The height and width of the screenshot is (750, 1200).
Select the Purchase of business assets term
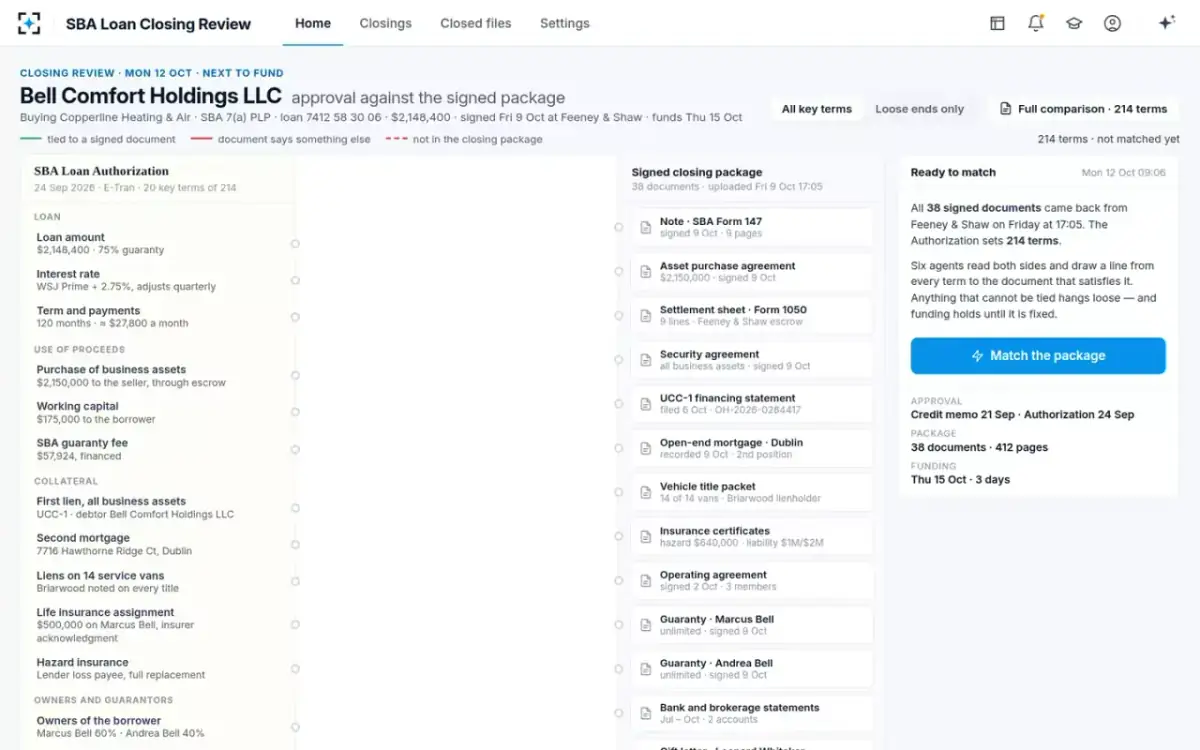[x=160, y=376]
